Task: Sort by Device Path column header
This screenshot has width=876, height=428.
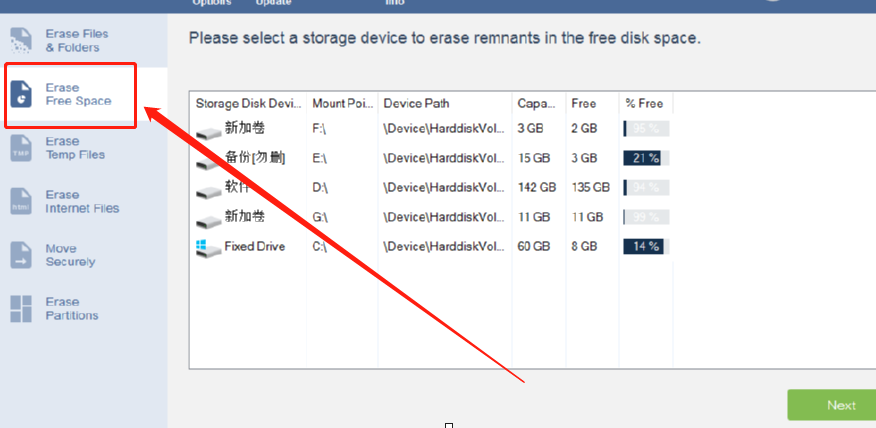Action: 445,103
